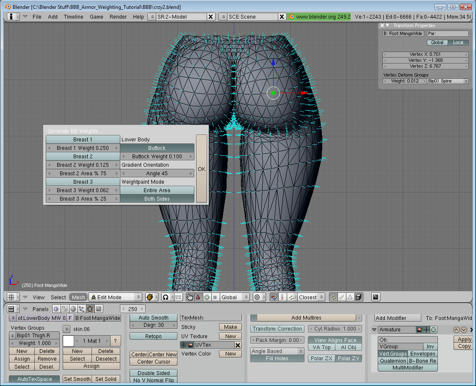This screenshot has height=386, width=476.
Task: Open the Editing panels context icon
Action: point(90,309)
